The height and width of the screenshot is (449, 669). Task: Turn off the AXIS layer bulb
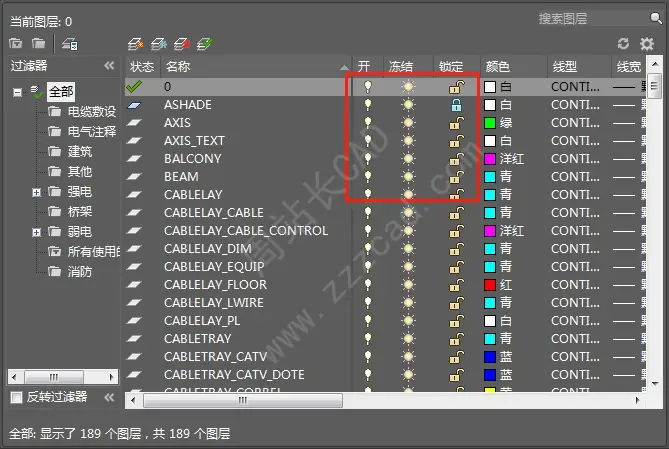pyautogui.click(x=367, y=123)
